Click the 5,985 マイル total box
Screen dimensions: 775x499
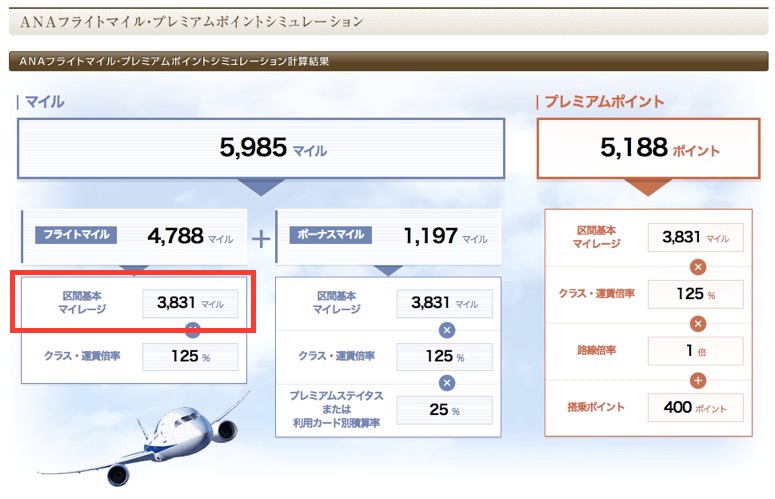259,148
